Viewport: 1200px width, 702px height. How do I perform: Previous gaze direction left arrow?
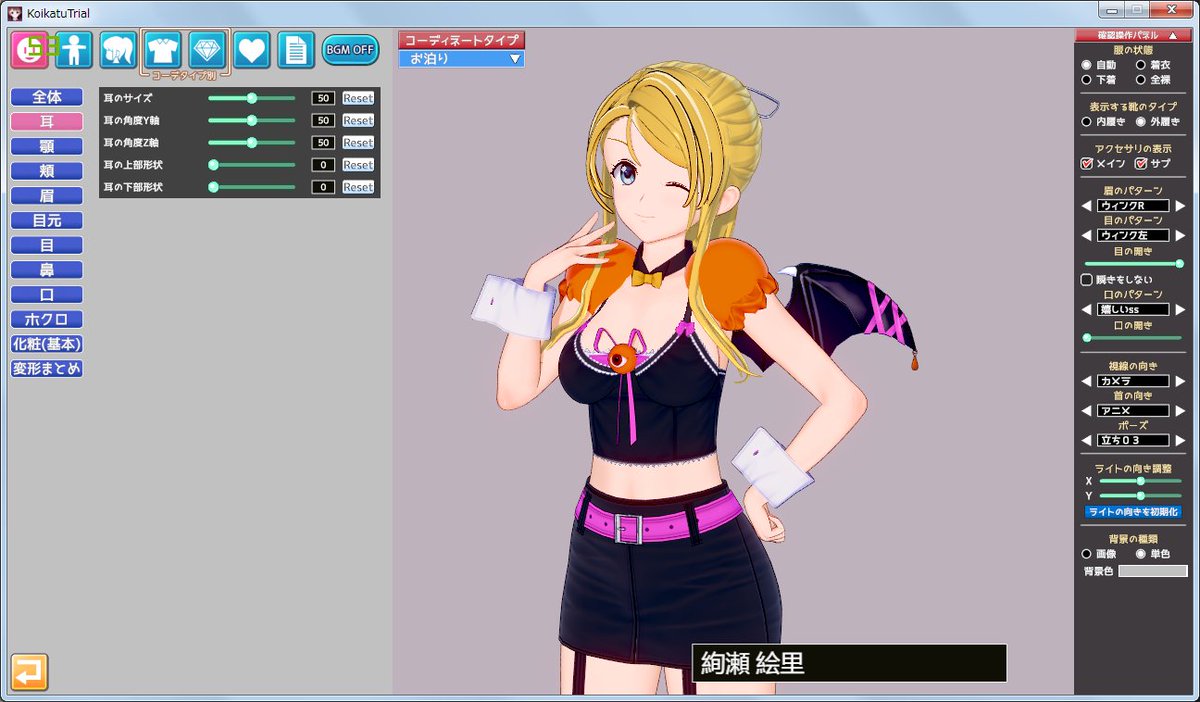pyautogui.click(x=1086, y=381)
